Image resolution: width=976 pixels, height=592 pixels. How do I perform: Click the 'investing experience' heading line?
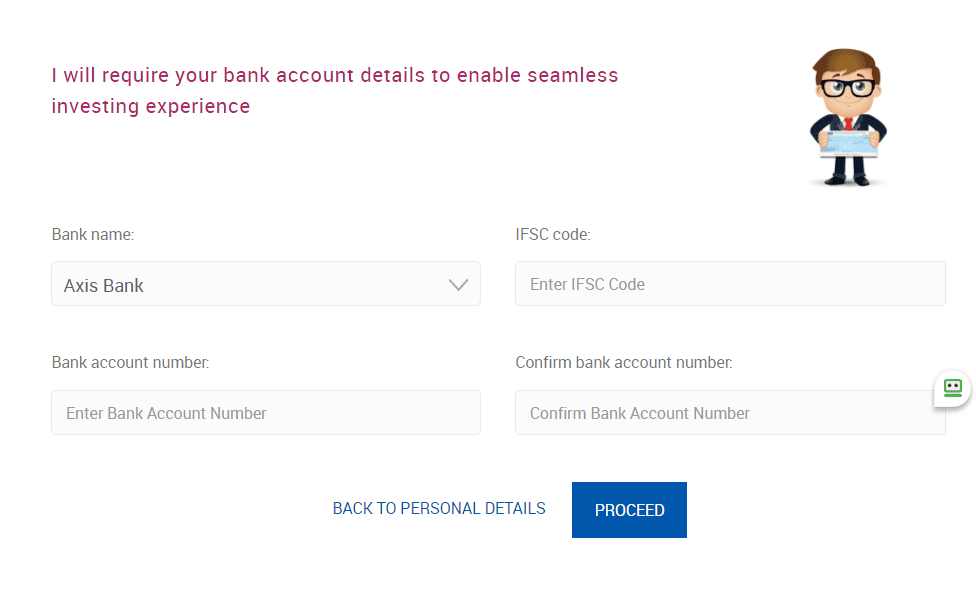(x=151, y=106)
